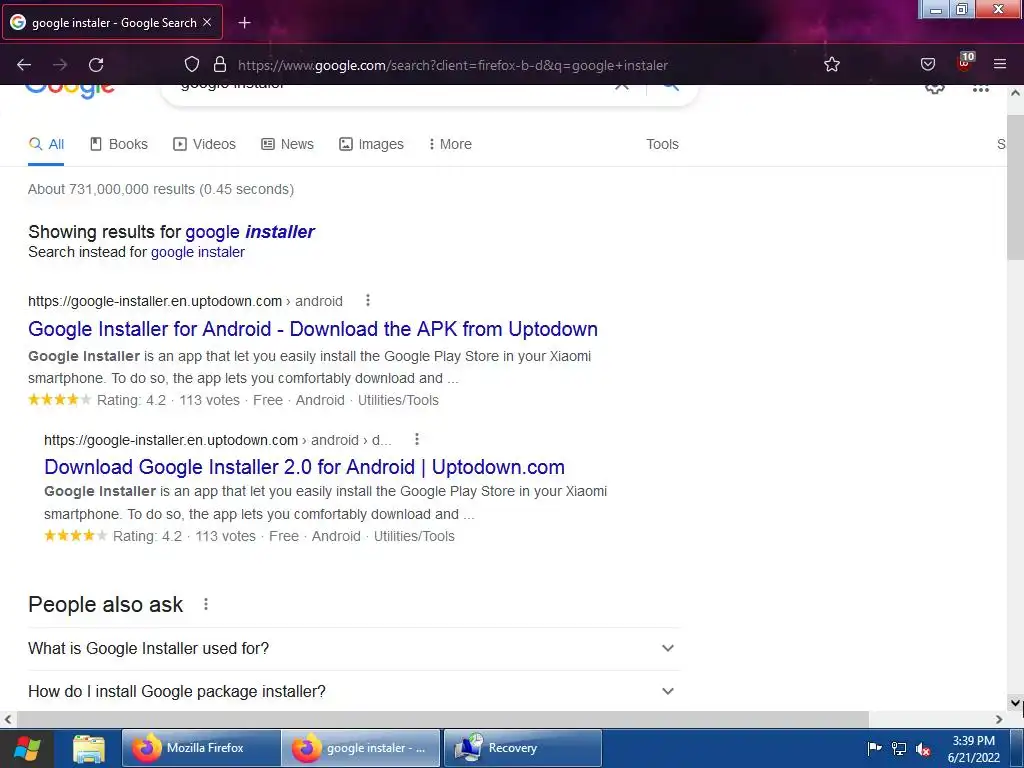This screenshot has height=768, width=1024.
Task: Save page to Pocket icon
Action: coord(927,65)
